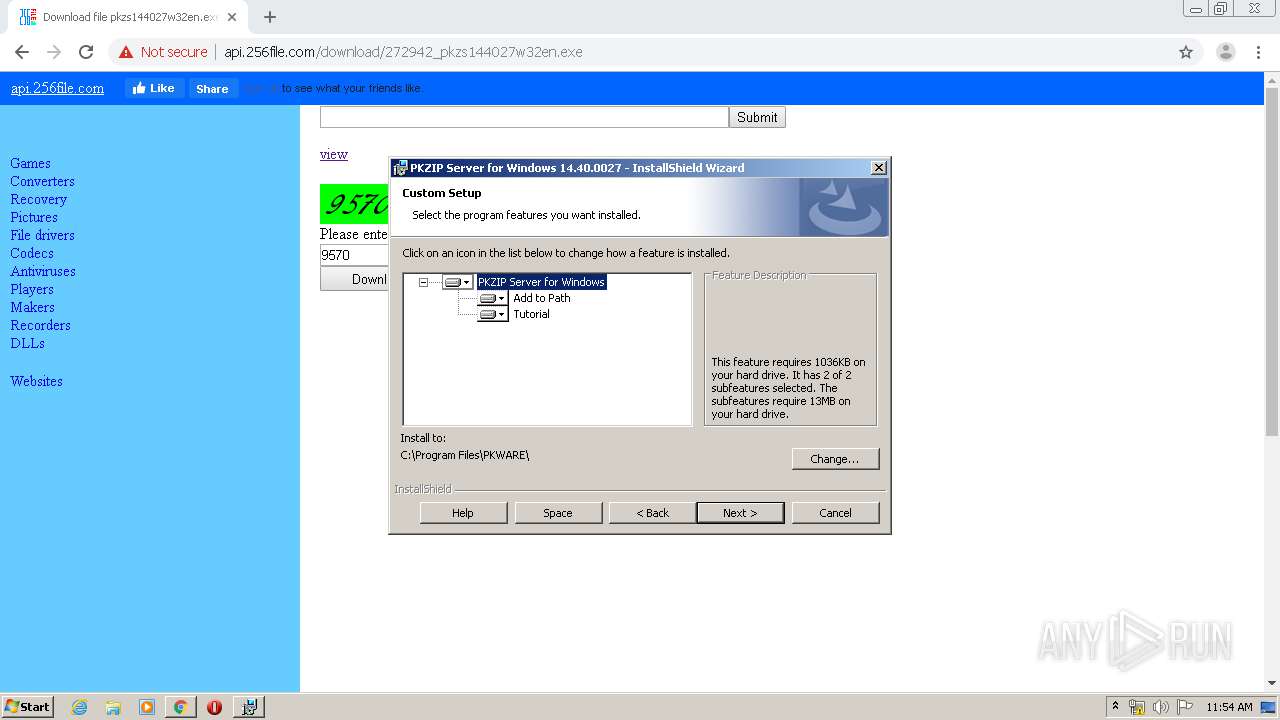Open Windows Explorer folder from taskbar
Viewport: 1280px width, 720px height.
[113, 707]
